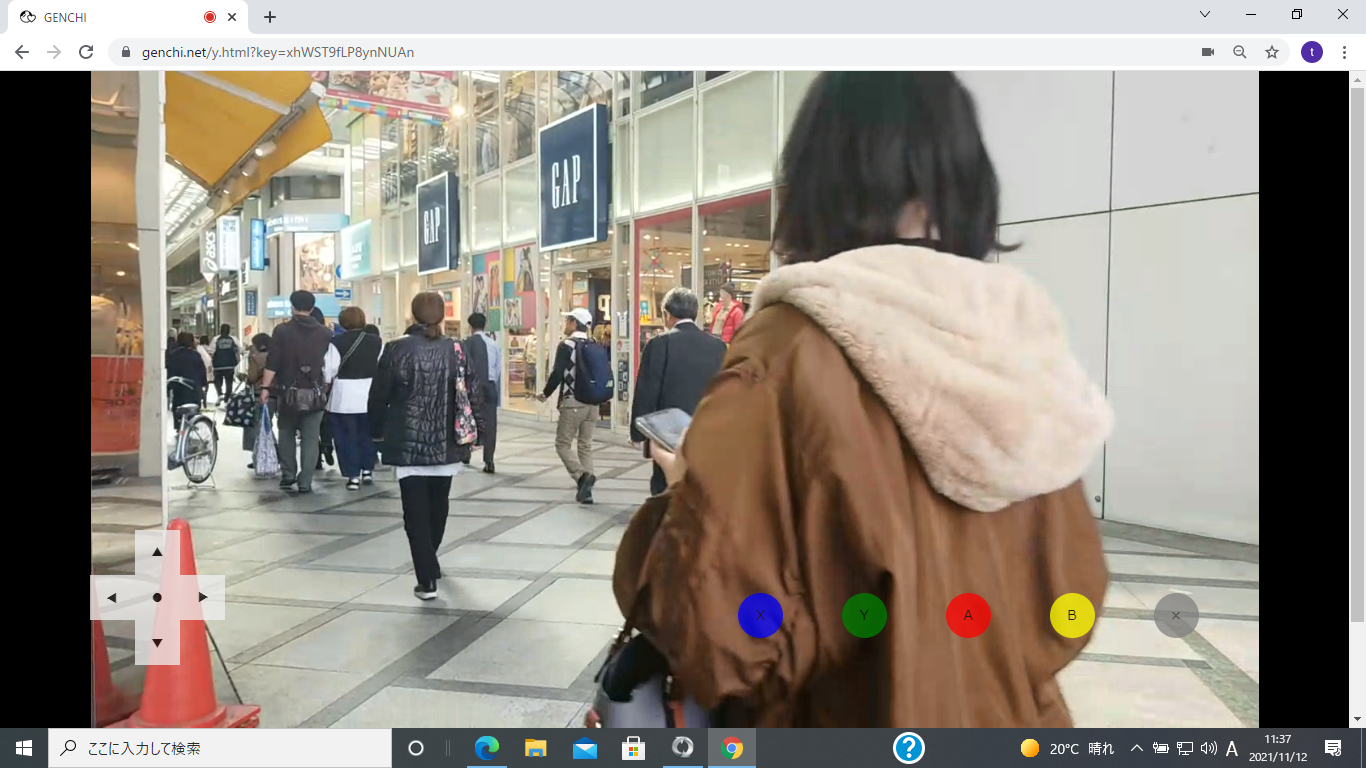Click the center dot of the D-pad
1366x768 pixels.
coord(157,597)
